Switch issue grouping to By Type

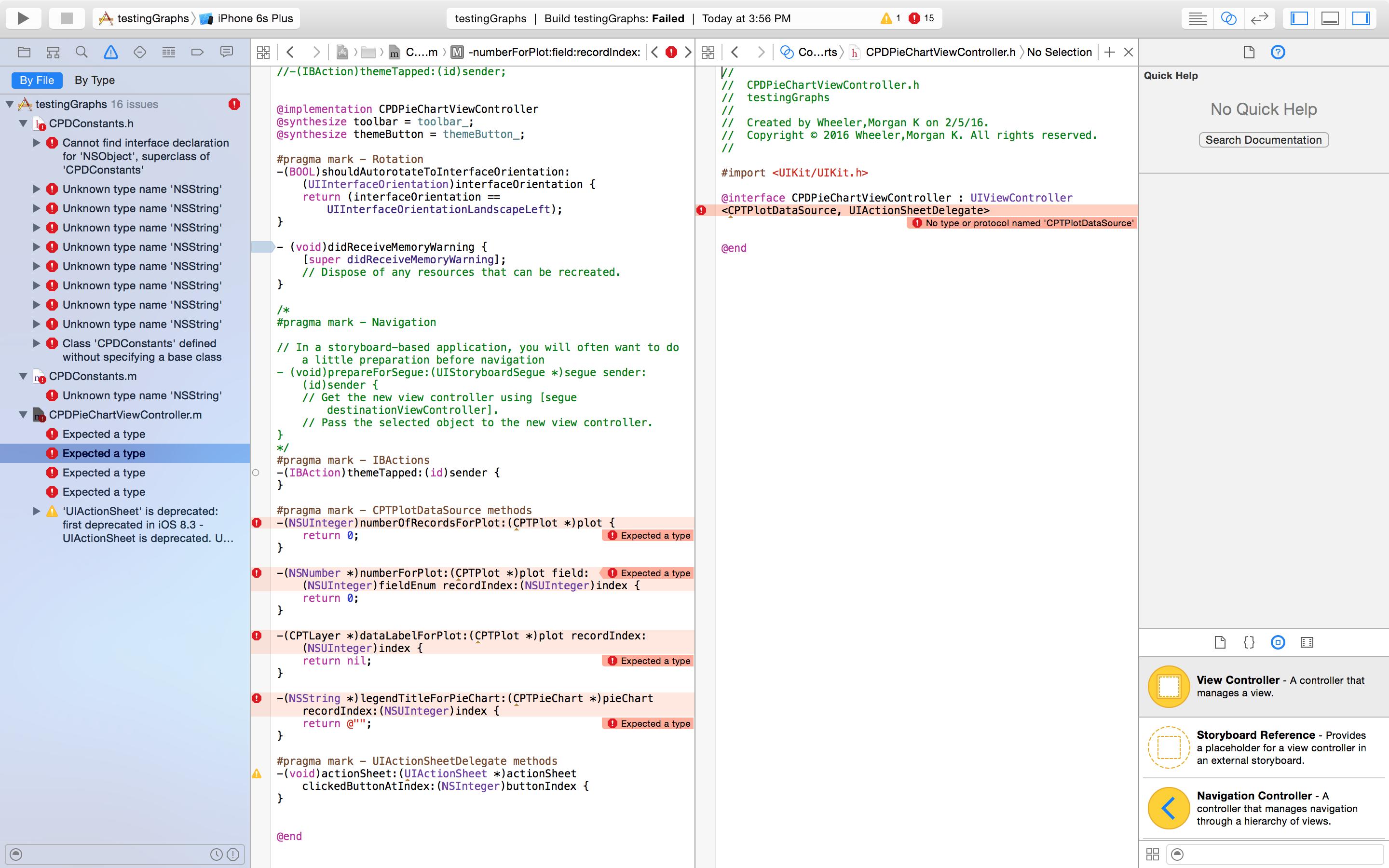tap(95, 81)
